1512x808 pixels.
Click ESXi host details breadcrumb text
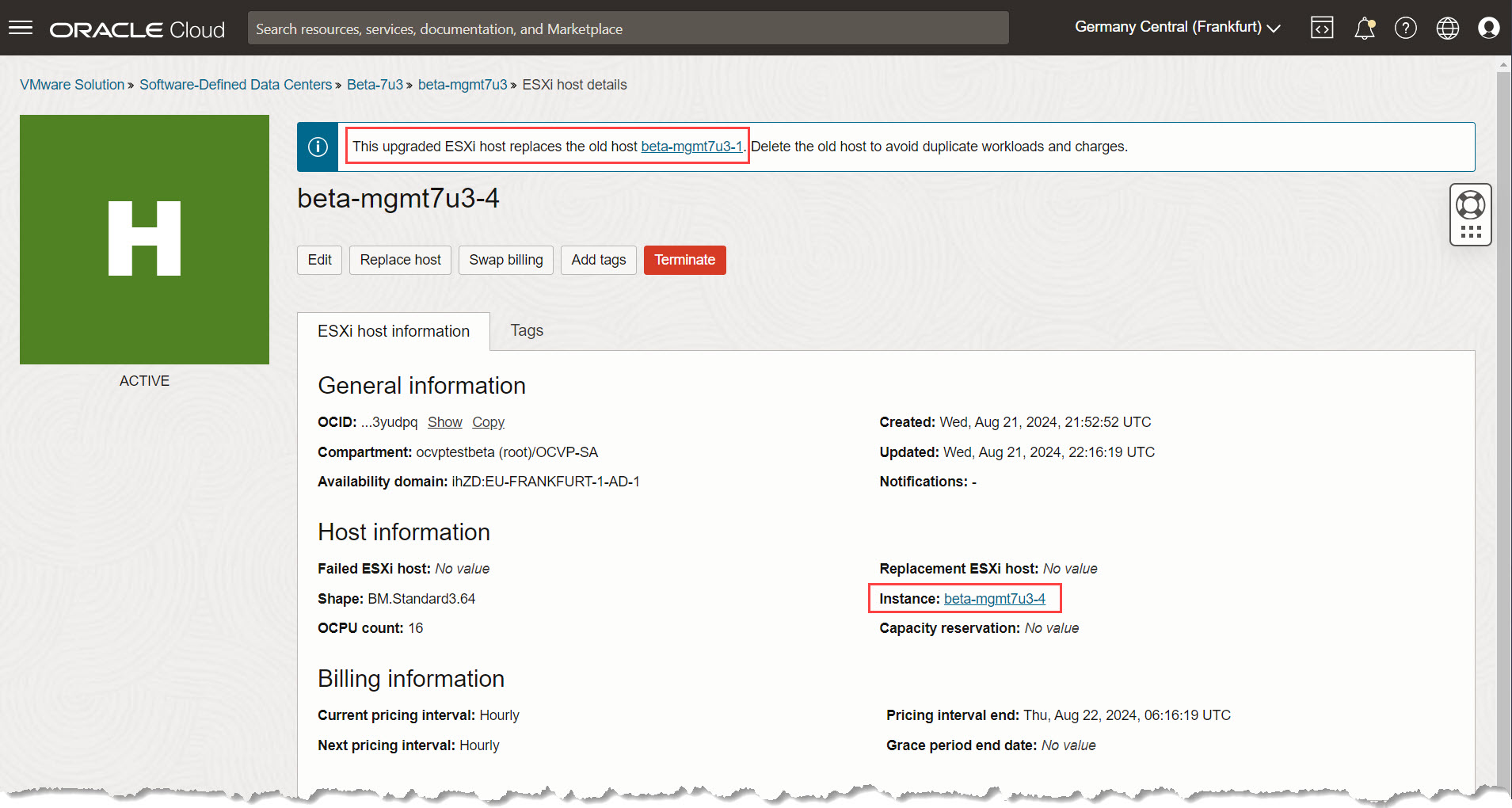point(574,85)
